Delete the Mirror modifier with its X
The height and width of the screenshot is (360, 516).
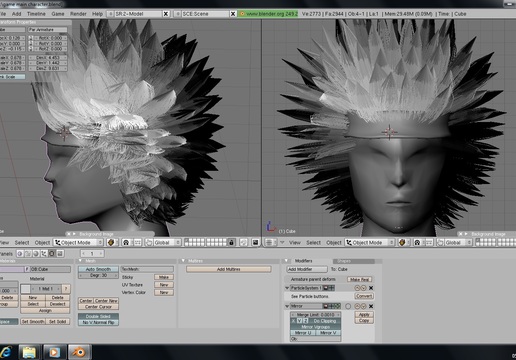[x=371, y=306]
